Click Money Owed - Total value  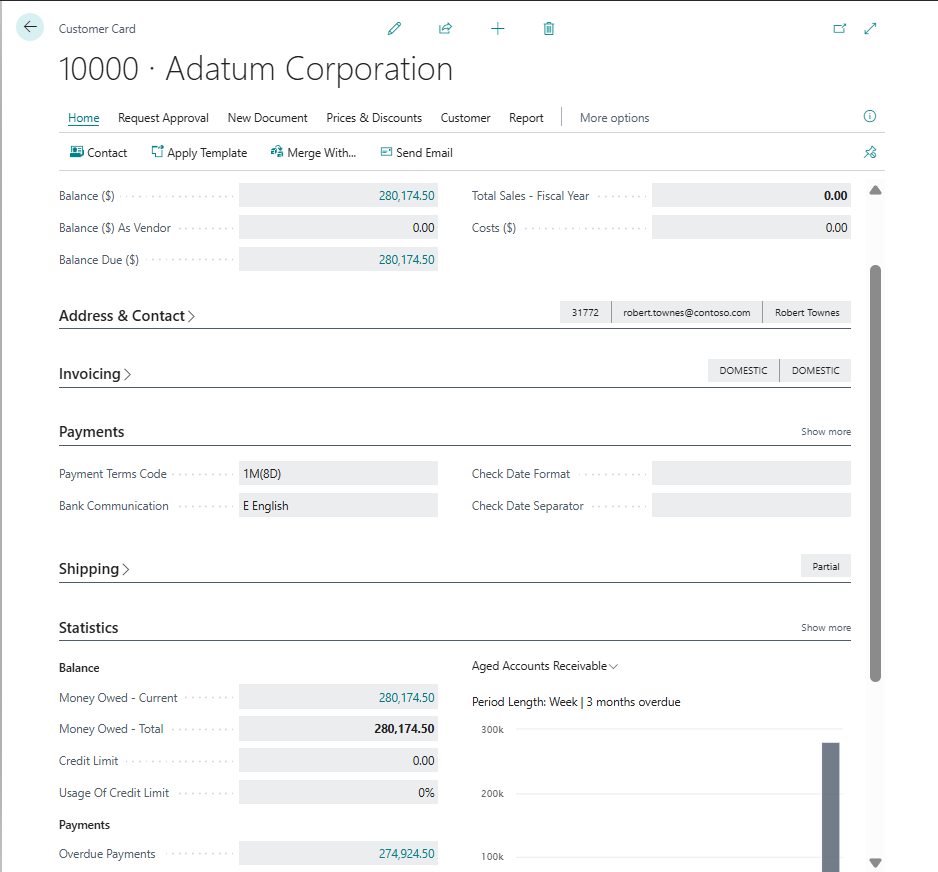click(338, 729)
